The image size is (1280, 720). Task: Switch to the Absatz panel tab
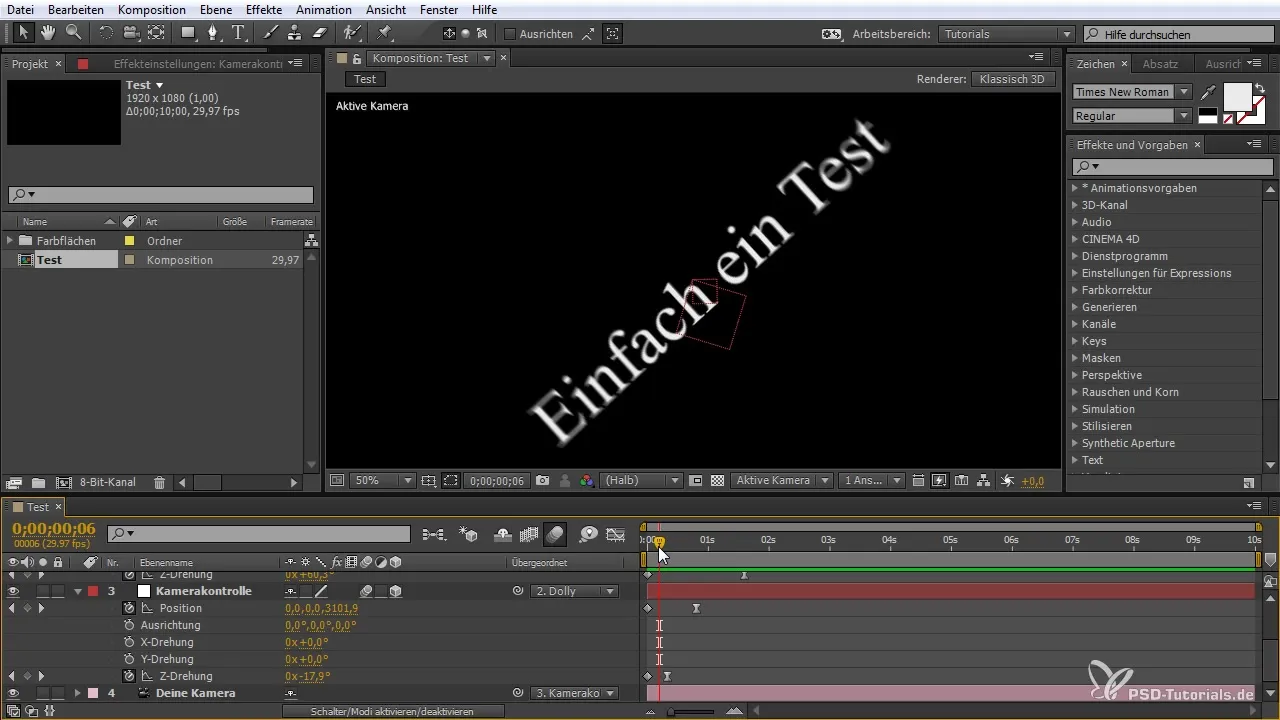click(x=1161, y=64)
